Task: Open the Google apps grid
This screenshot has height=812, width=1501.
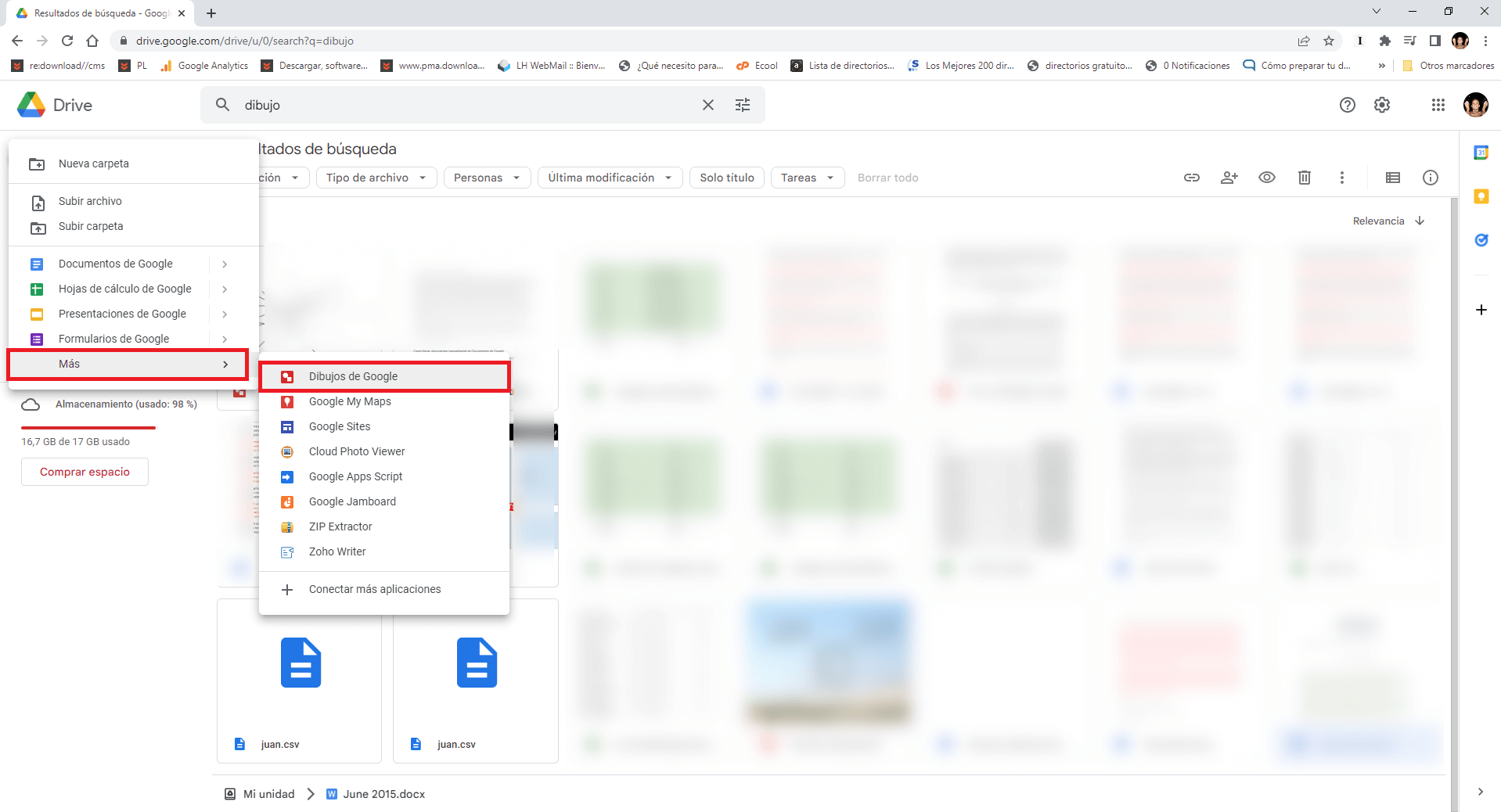Action: (1438, 105)
